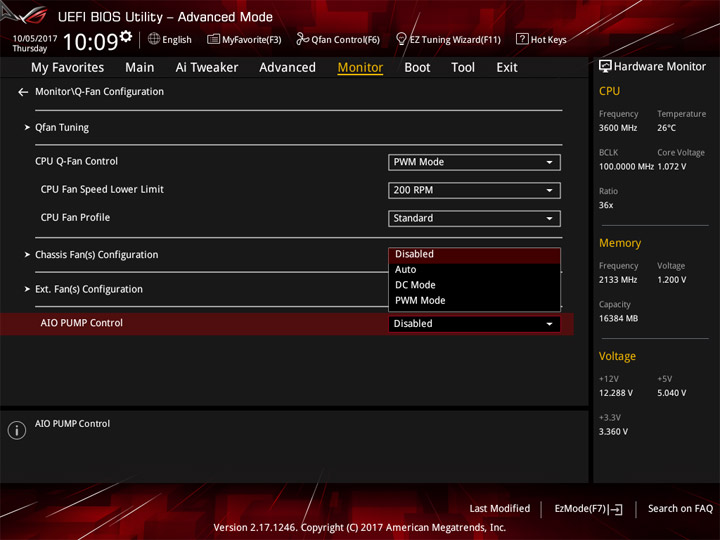Viewport: 720px width, 540px height.
Task: Click the 3.360 V reading
Action: coord(613,432)
